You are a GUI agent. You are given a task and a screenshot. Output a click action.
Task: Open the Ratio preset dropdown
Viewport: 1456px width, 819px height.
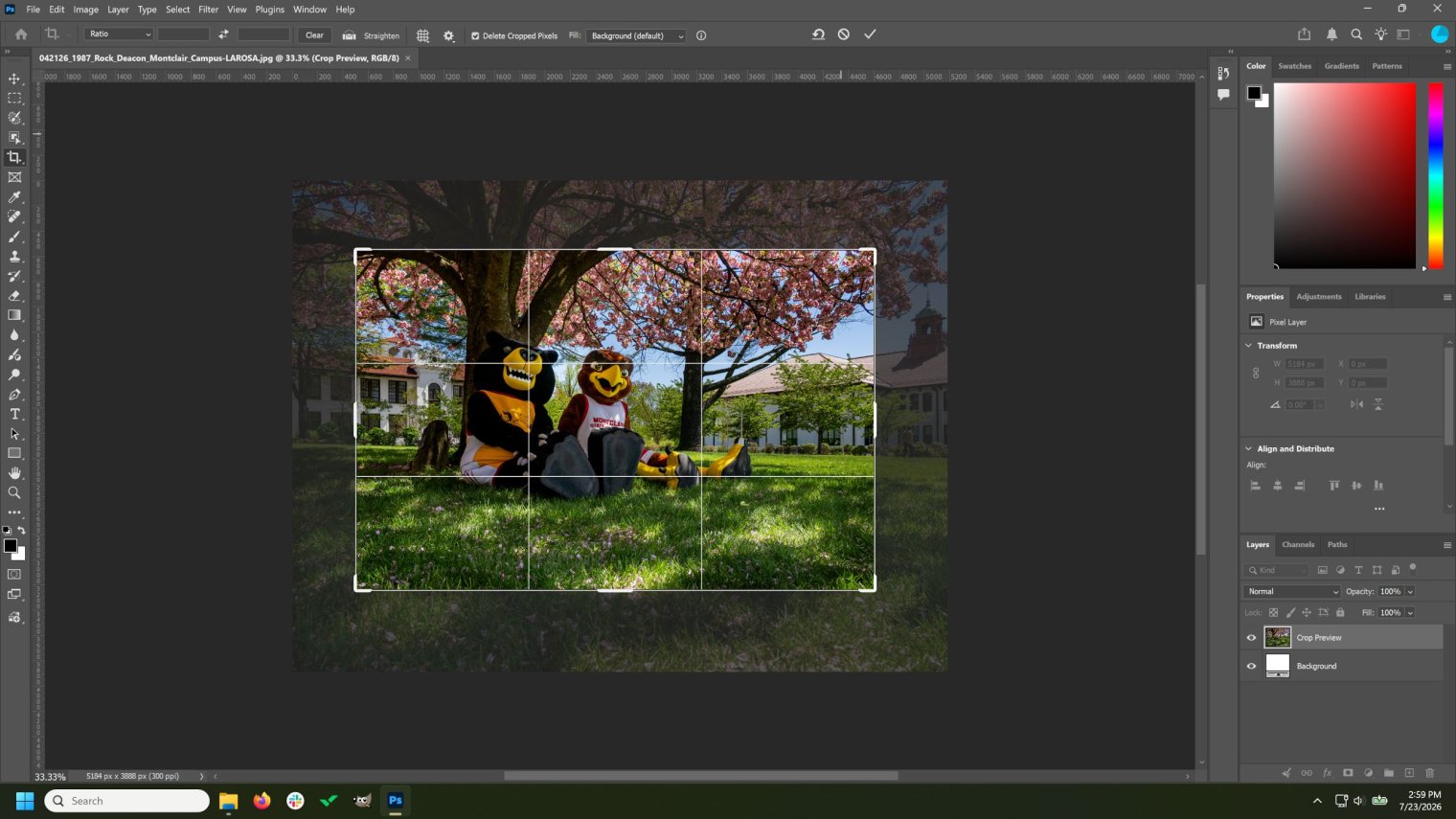119,34
